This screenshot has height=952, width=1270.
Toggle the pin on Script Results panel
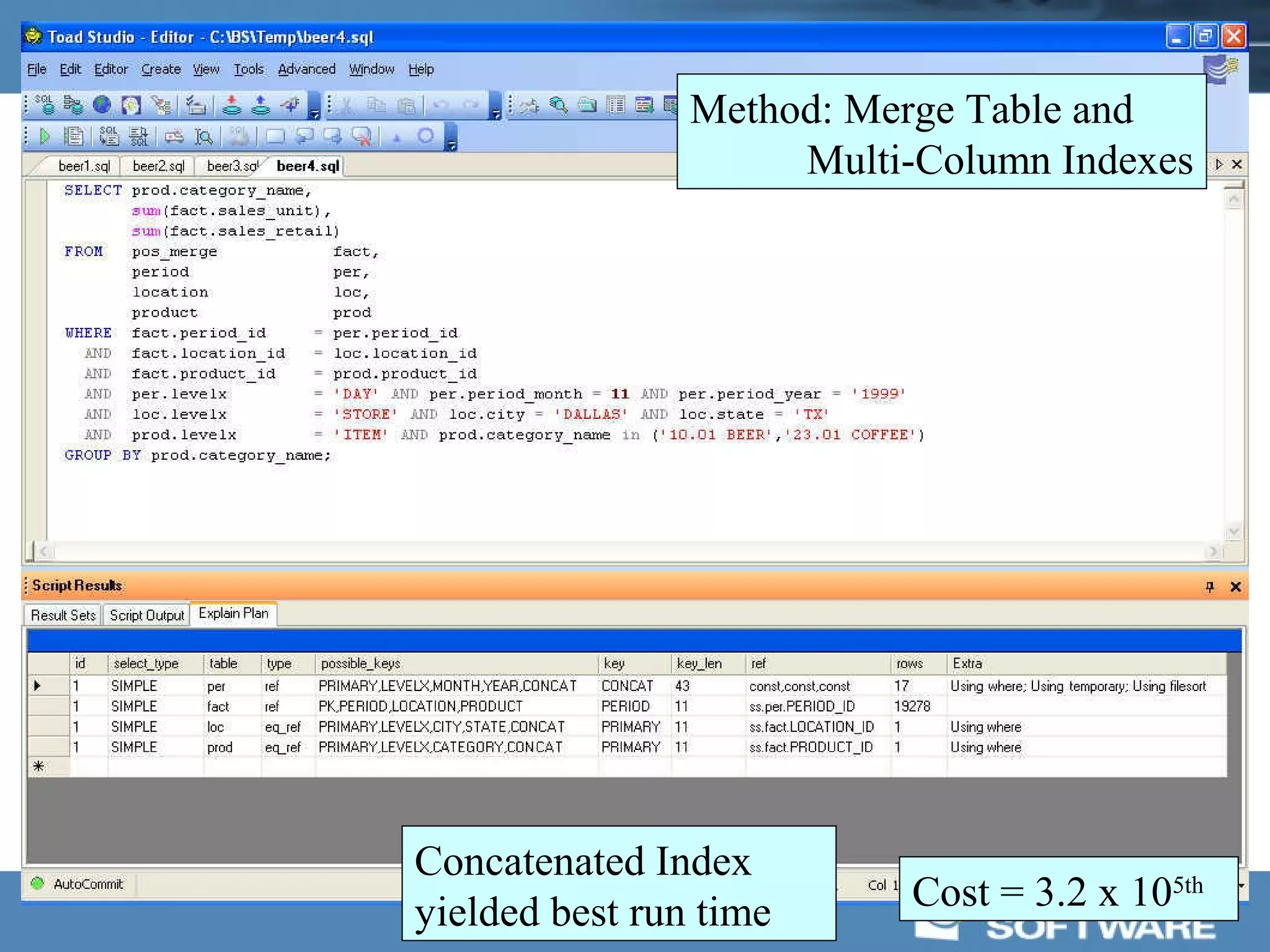coord(1209,586)
